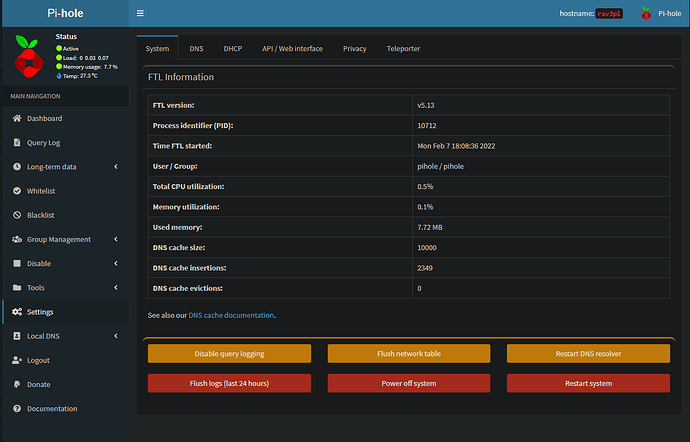
Task: Click Restart DNS resolver button
Action: tap(588, 354)
